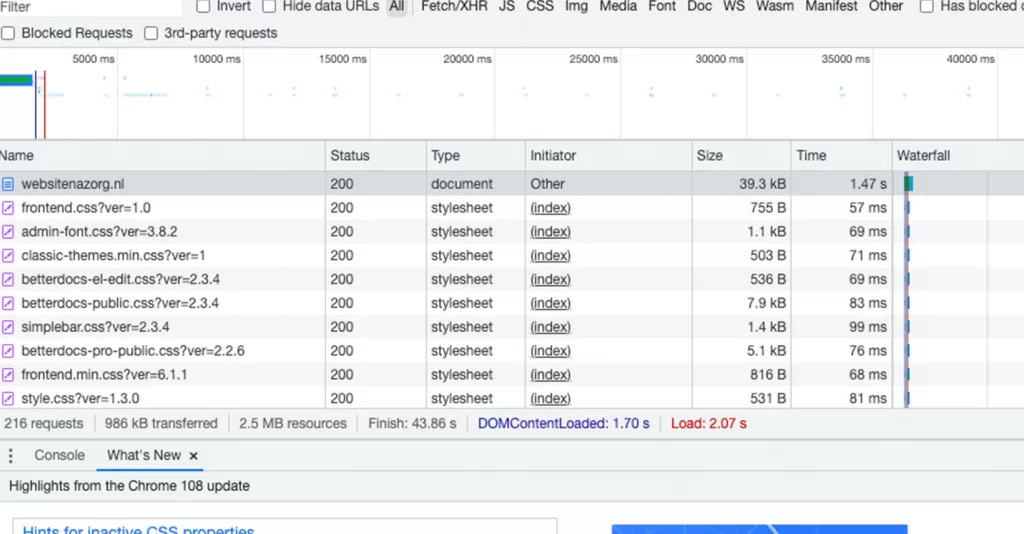Click the 216 requests summary text

44,424
